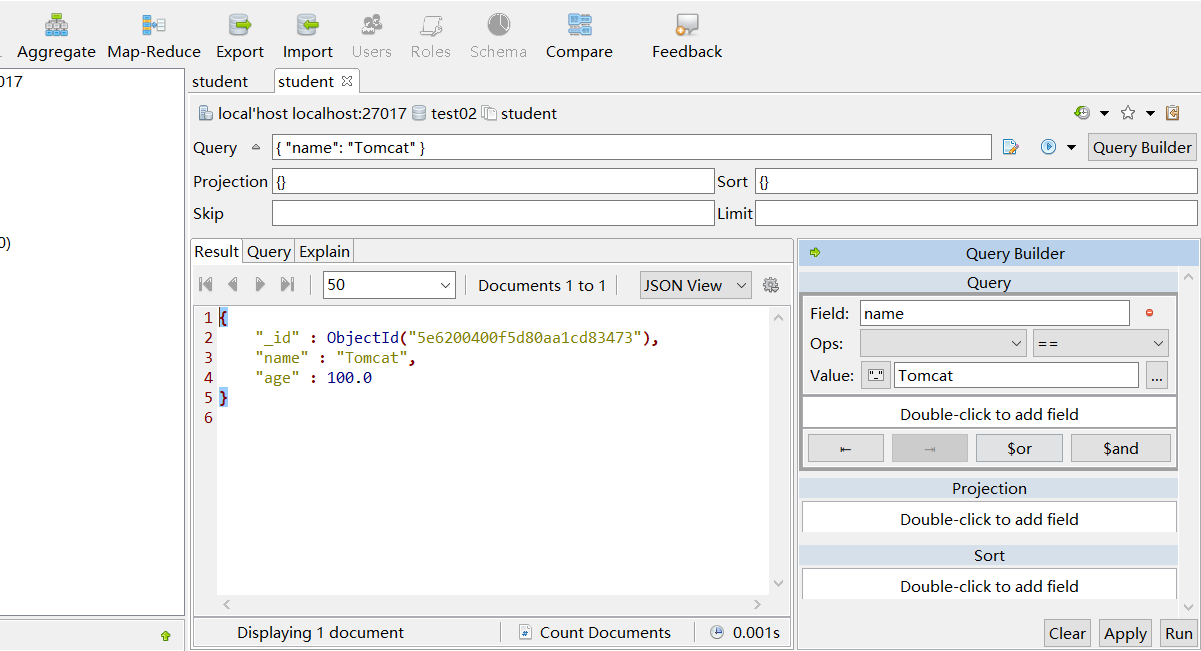Screen dimensions: 1201x651
Task: Launch the Compare tool
Action: [579, 37]
